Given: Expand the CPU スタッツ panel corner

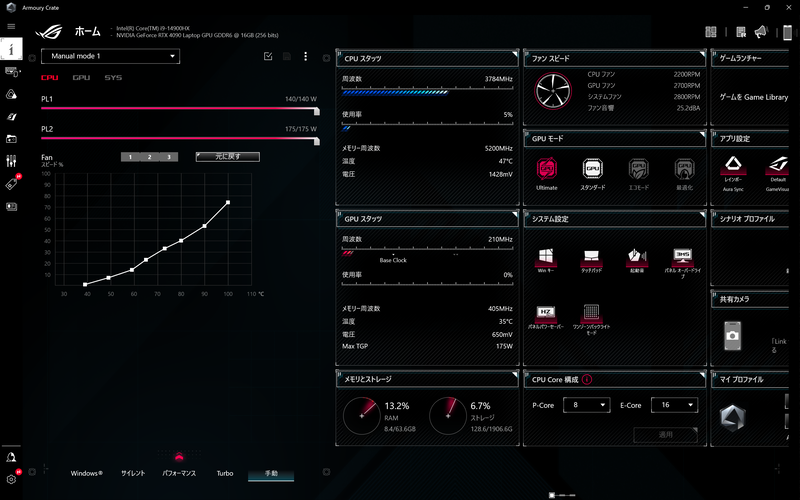Looking at the screenshot, I should [x=515, y=54].
